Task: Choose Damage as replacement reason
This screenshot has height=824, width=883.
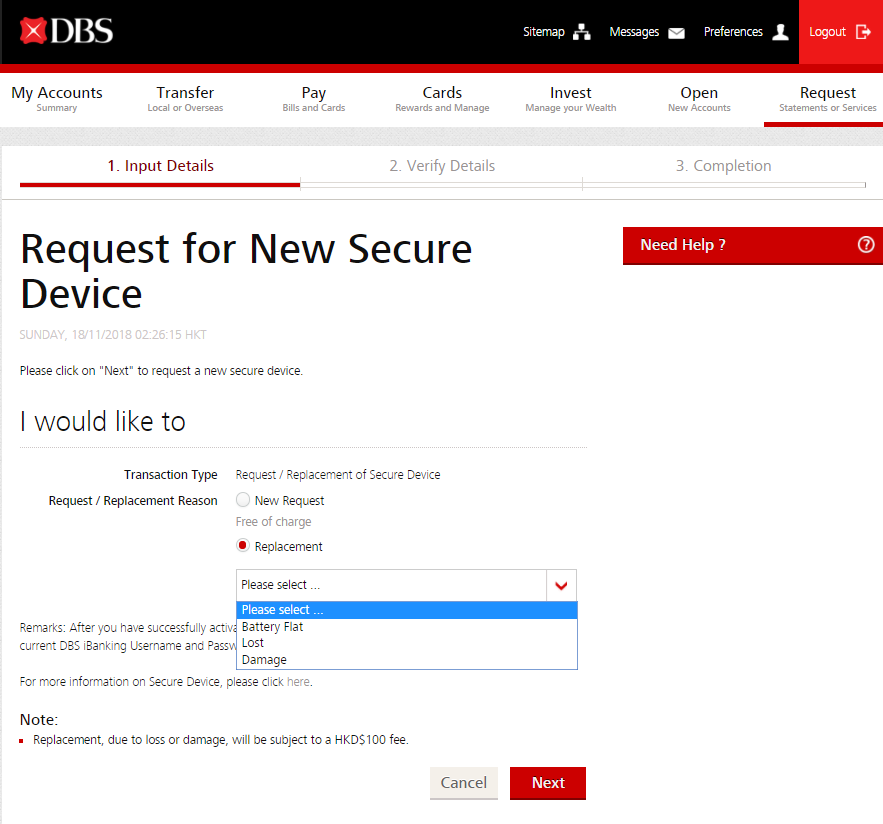Action: click(x=264, y=660)
